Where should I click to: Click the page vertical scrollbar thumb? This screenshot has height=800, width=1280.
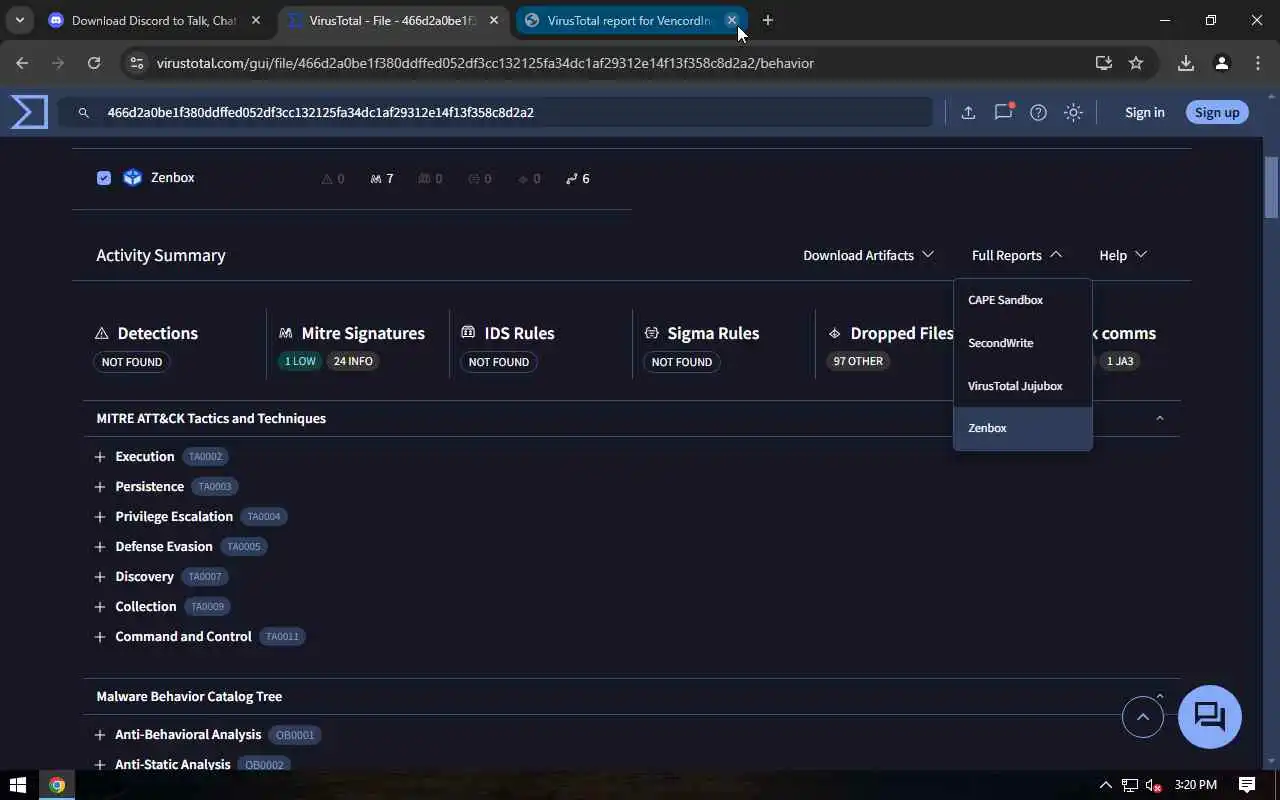tap(1271, 187)
